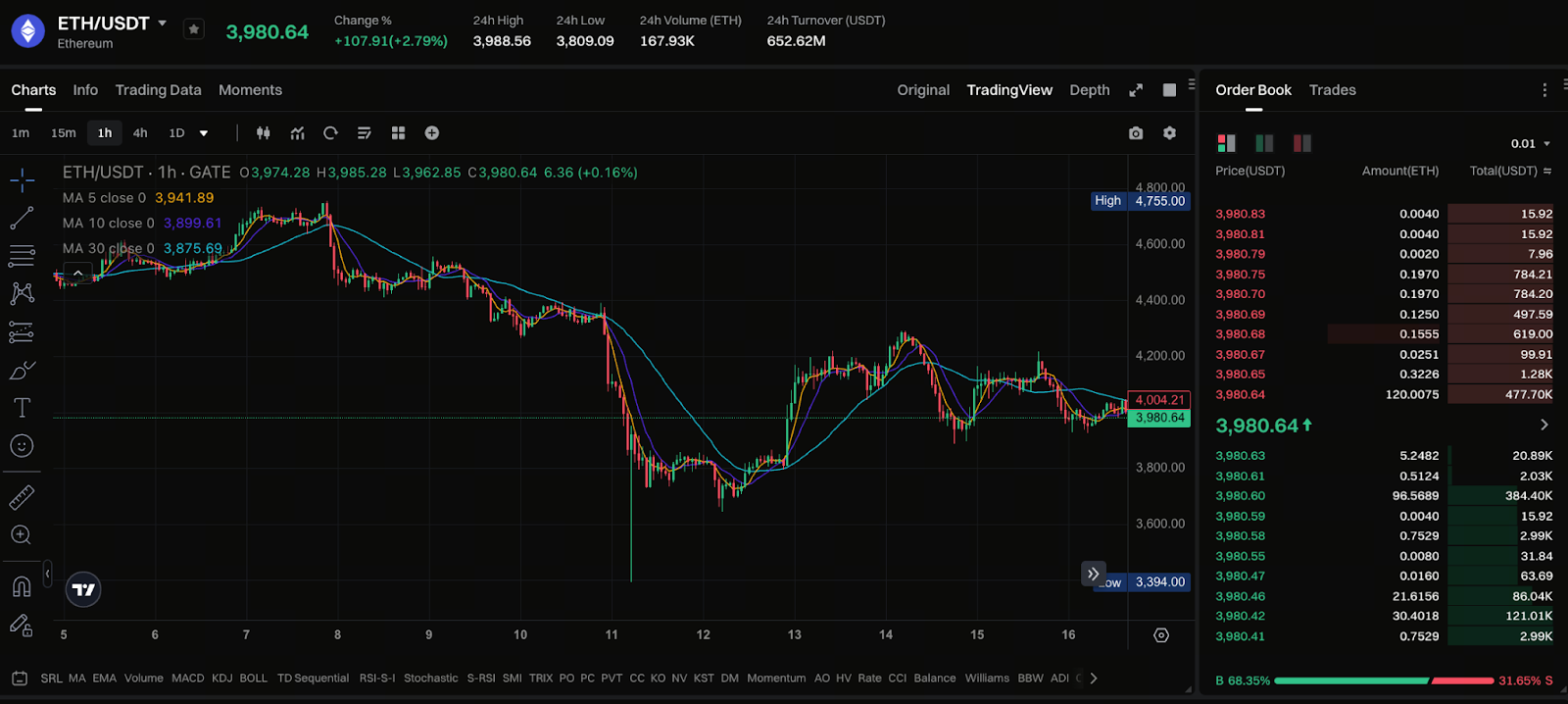Toggle magnet mode for drawings
This screenshot has height=704, width=1568.
tap(22, 586)
